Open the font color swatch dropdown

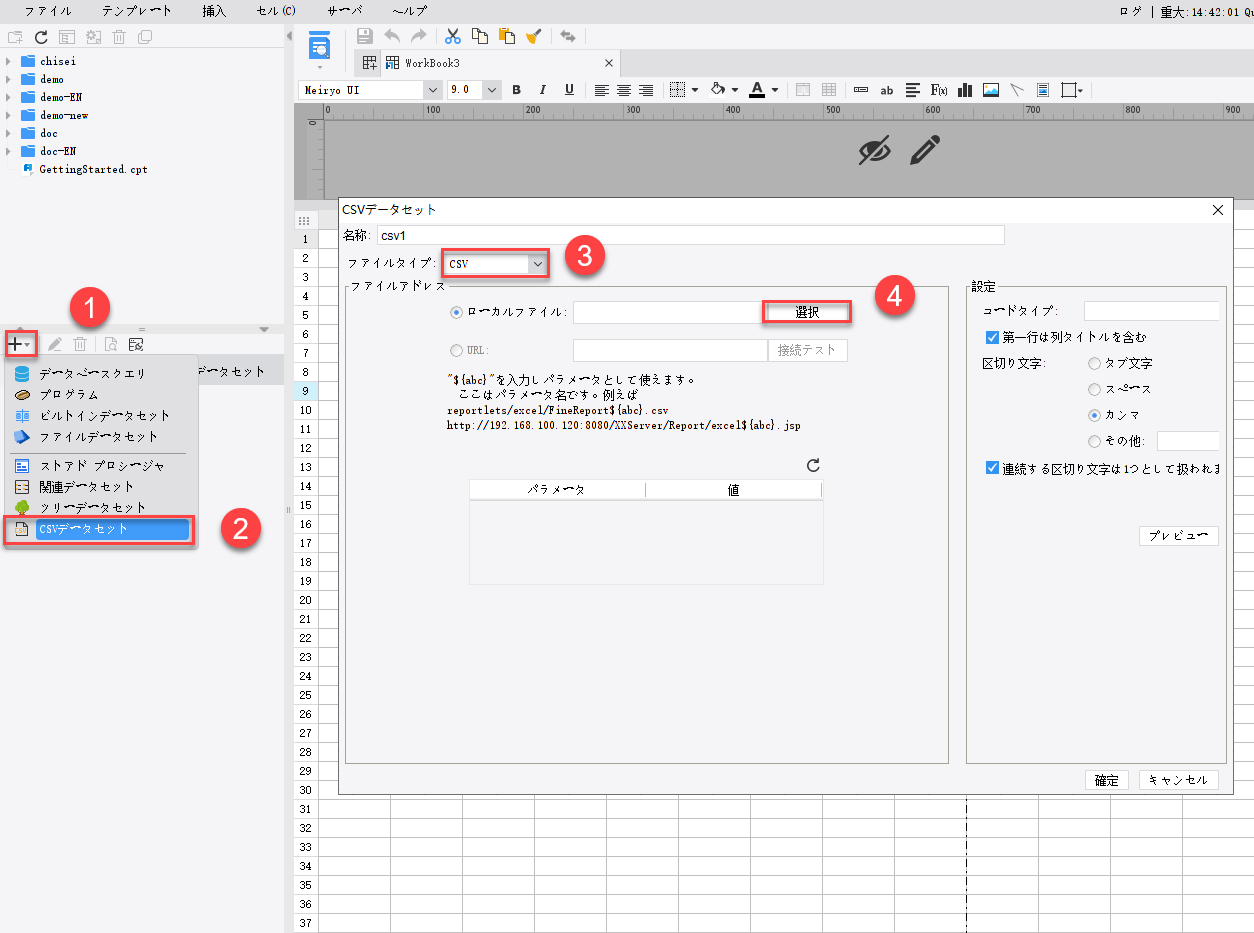772,89
